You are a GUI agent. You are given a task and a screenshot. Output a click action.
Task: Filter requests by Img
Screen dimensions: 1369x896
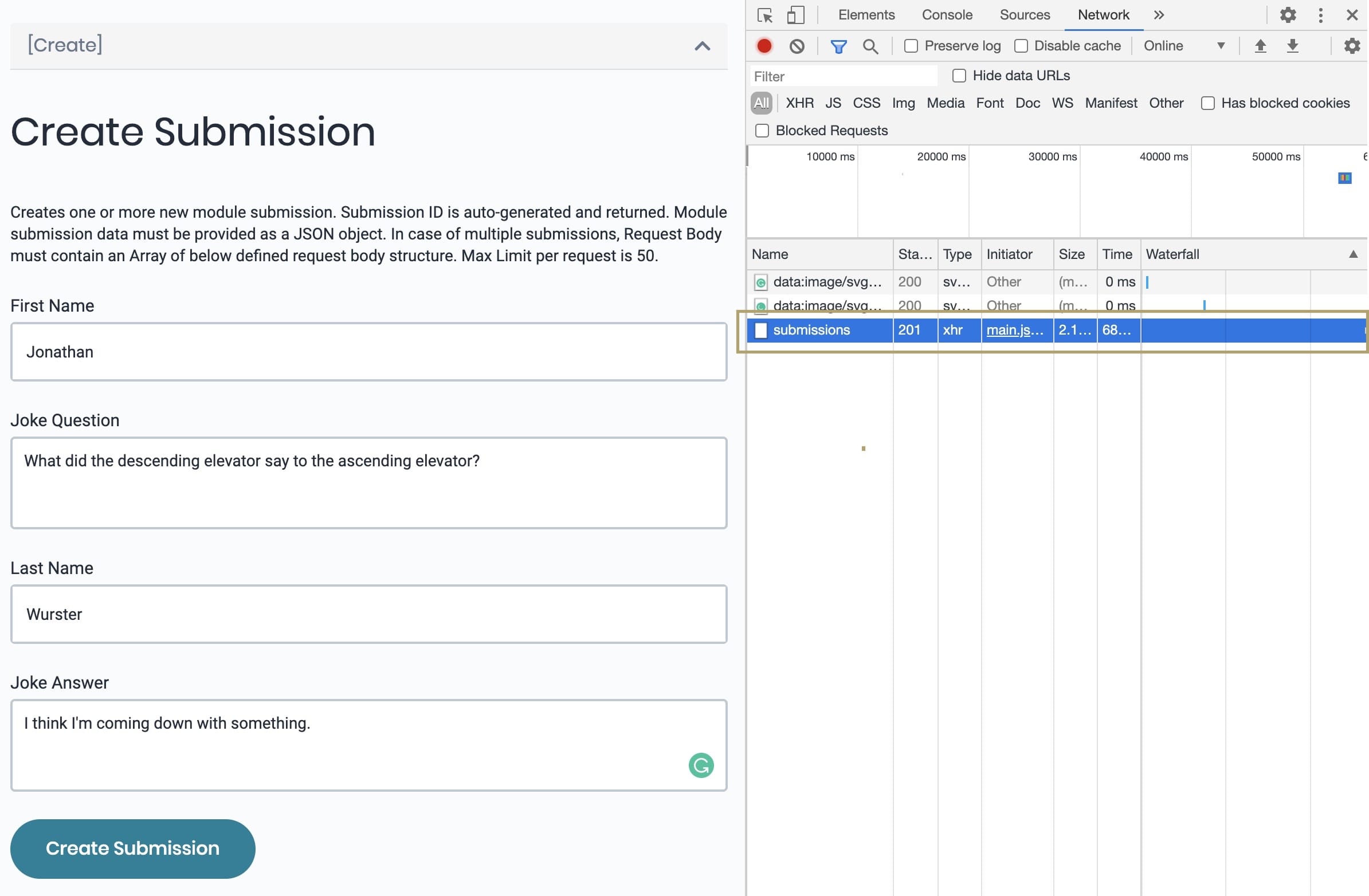tap(903, 103)
